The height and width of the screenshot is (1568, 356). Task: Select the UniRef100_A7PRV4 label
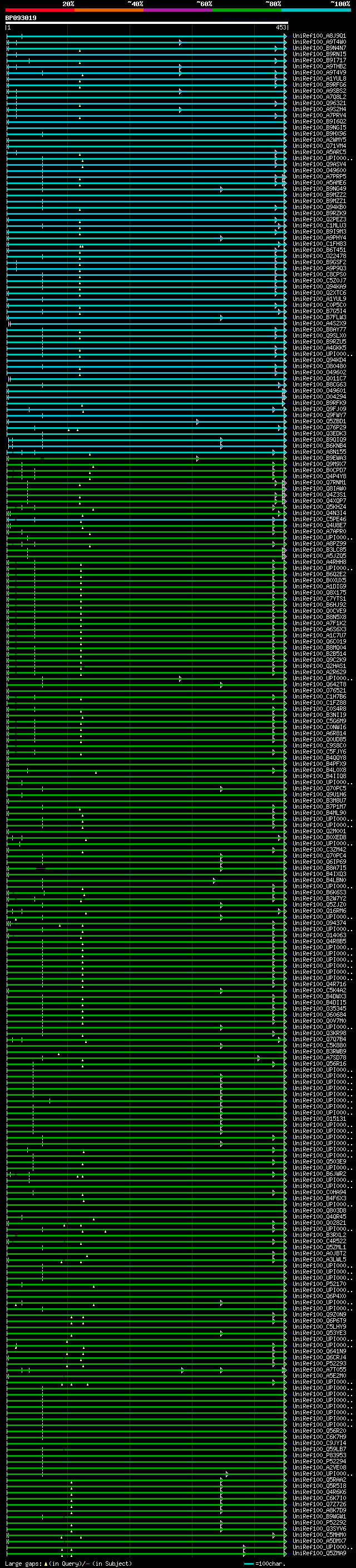(x=319, y=116)
